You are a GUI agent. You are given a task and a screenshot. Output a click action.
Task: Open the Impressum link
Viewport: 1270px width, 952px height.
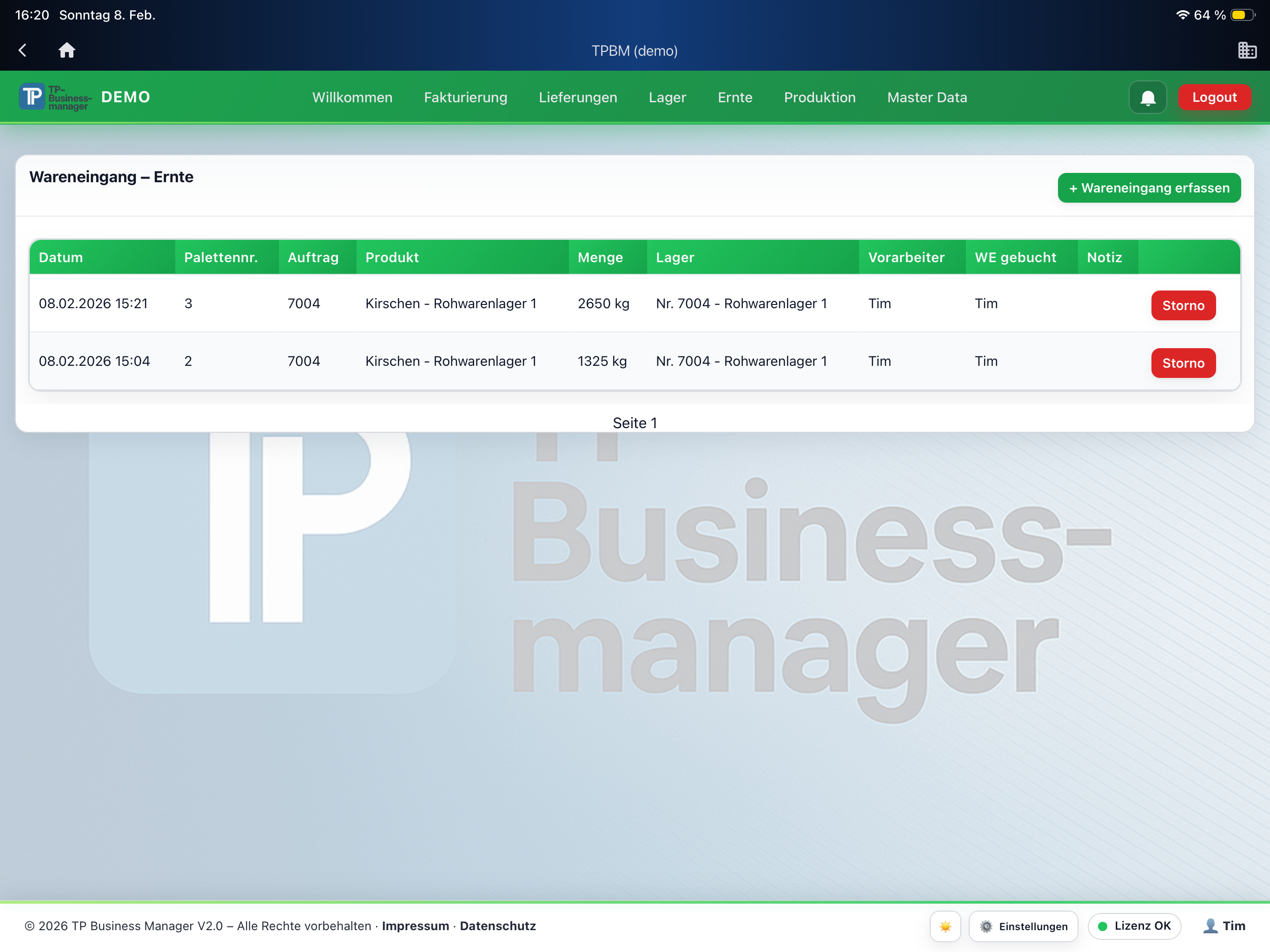(416, 926)
